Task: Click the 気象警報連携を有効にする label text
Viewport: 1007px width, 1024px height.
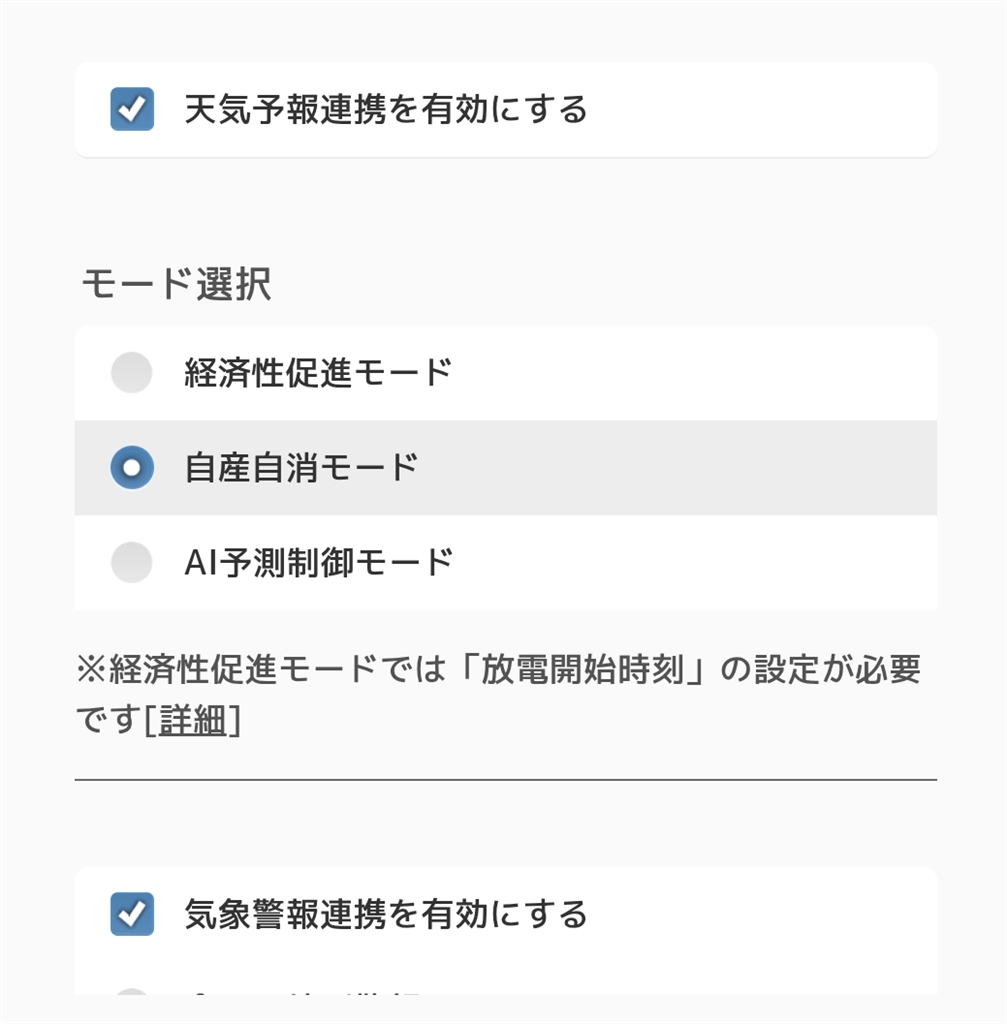Action: click(x=386, y=914)
